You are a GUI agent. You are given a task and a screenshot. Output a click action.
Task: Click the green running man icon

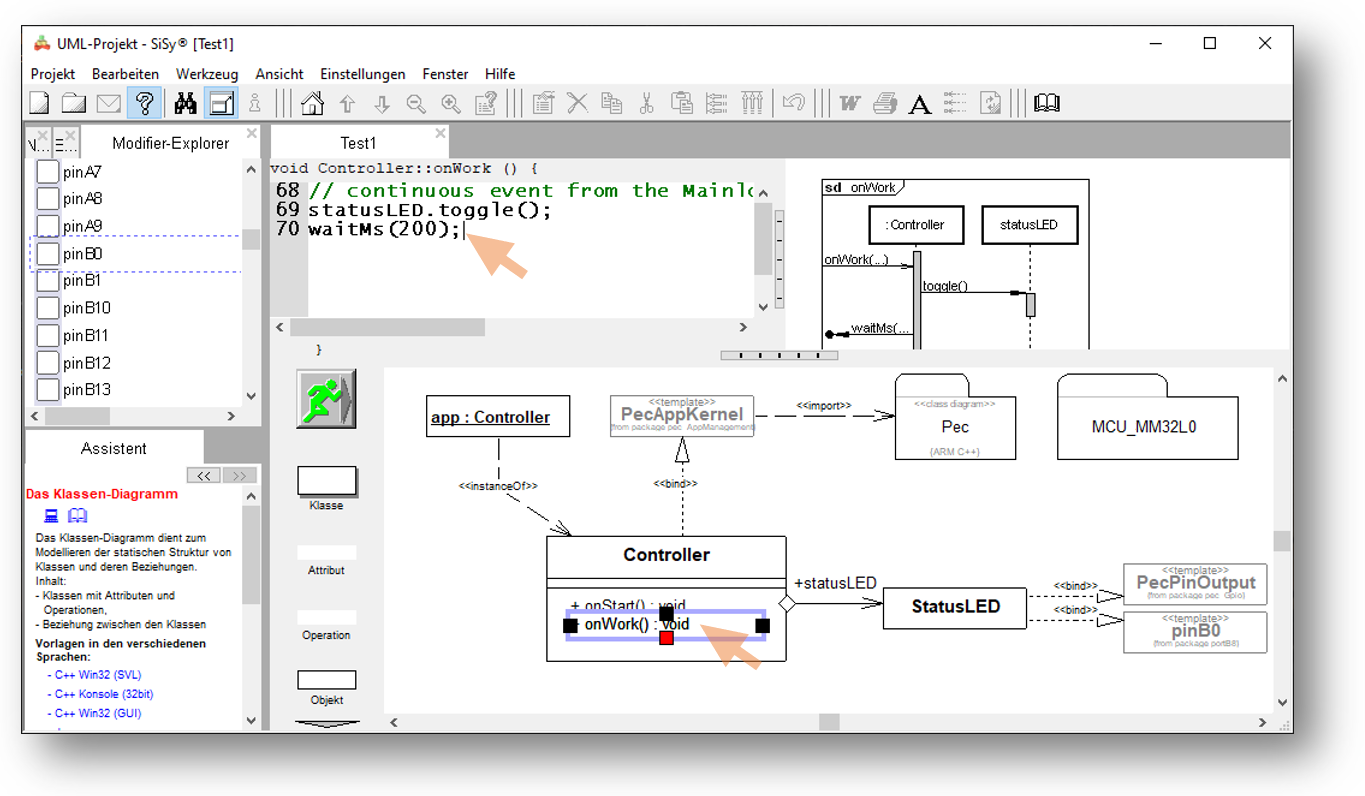(325, 399)
